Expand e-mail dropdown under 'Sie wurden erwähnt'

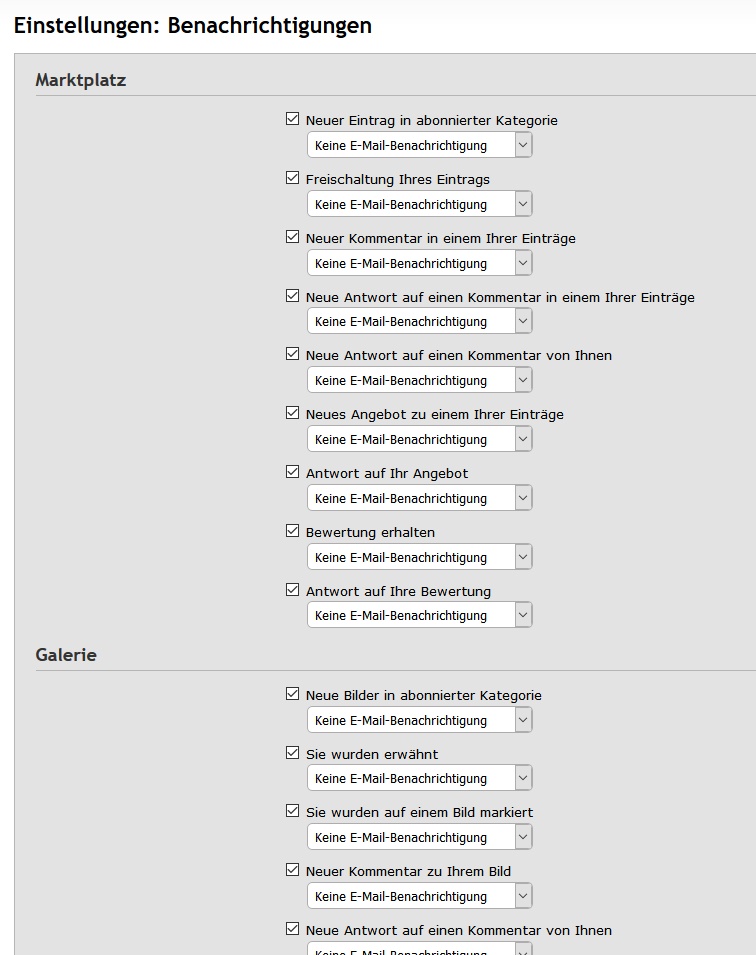pyautogui.click(x=419, y=778)
